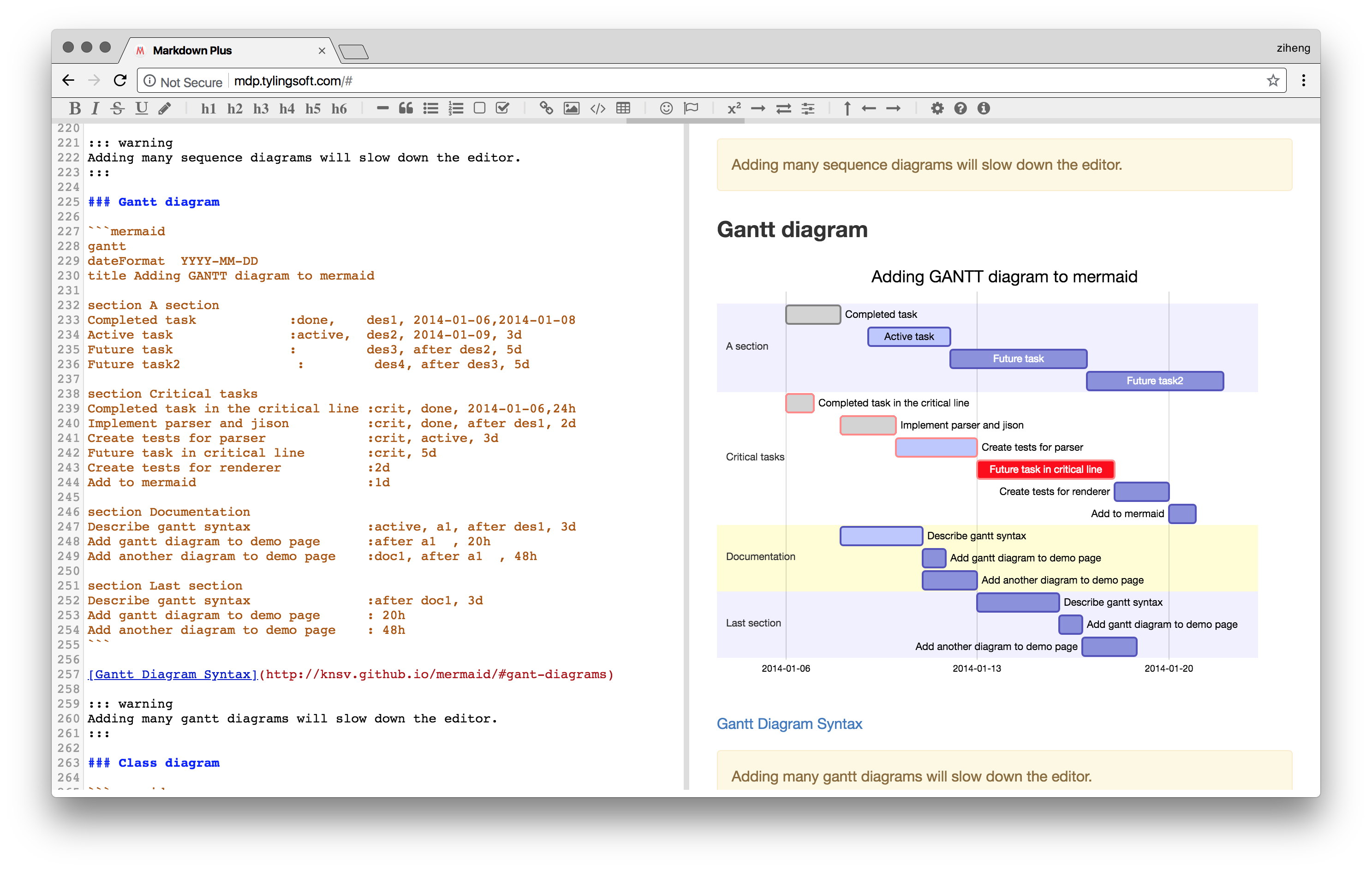Click the highlighter mark icon

(165, 108)
